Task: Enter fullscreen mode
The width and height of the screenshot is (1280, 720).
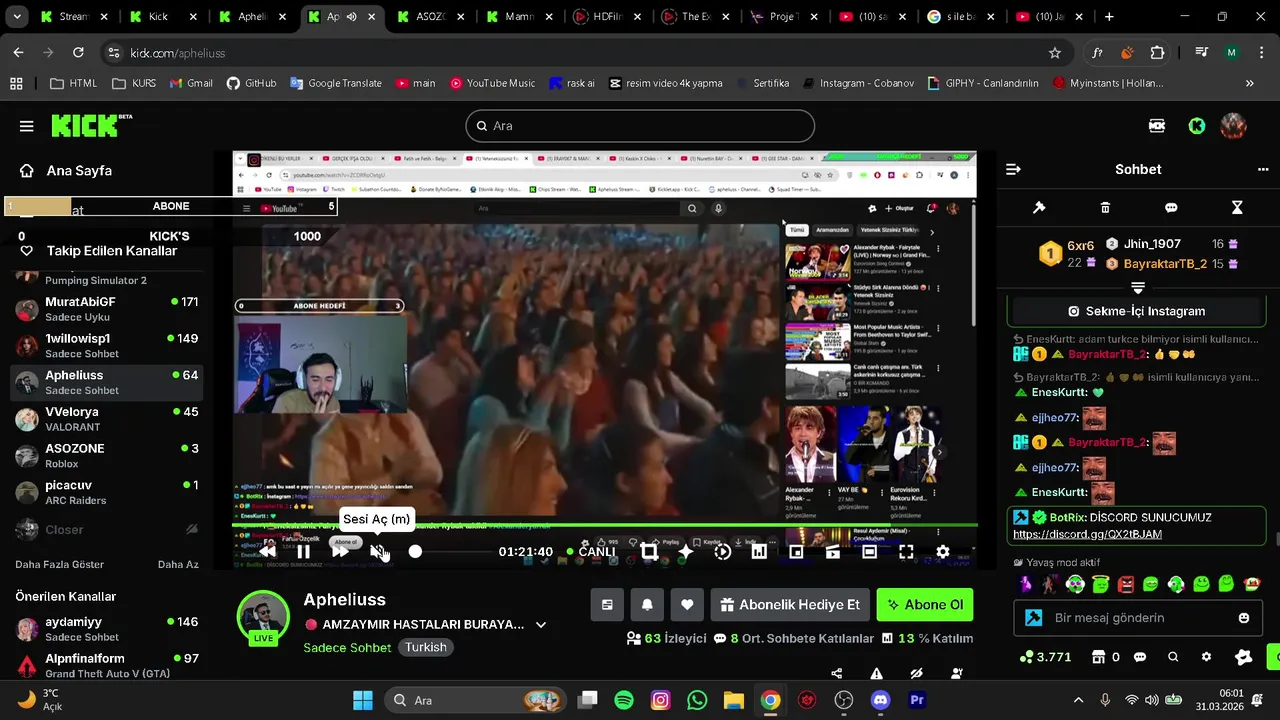Action: (x=906, y=551)
